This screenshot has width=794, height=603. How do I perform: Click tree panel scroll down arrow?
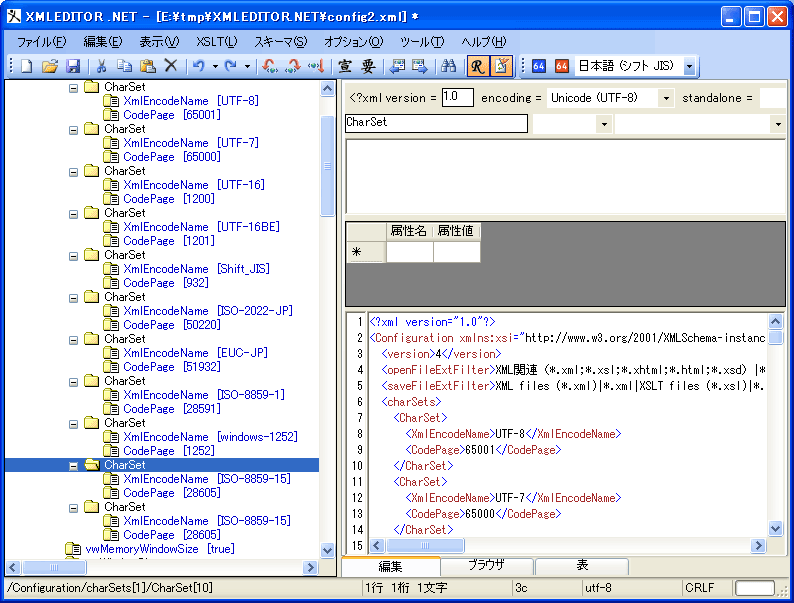point(328,550)
